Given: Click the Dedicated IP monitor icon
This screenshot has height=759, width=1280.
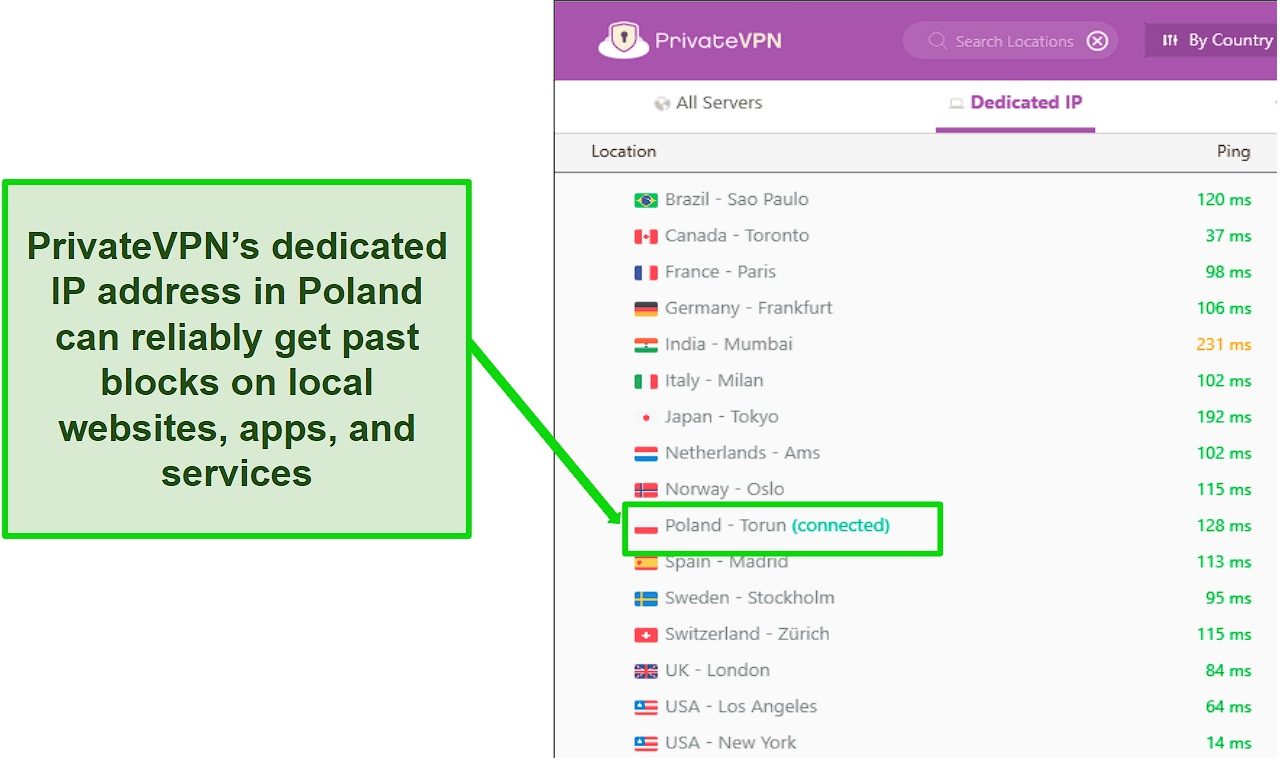Looking at the screenshot, I should point(955,103).
